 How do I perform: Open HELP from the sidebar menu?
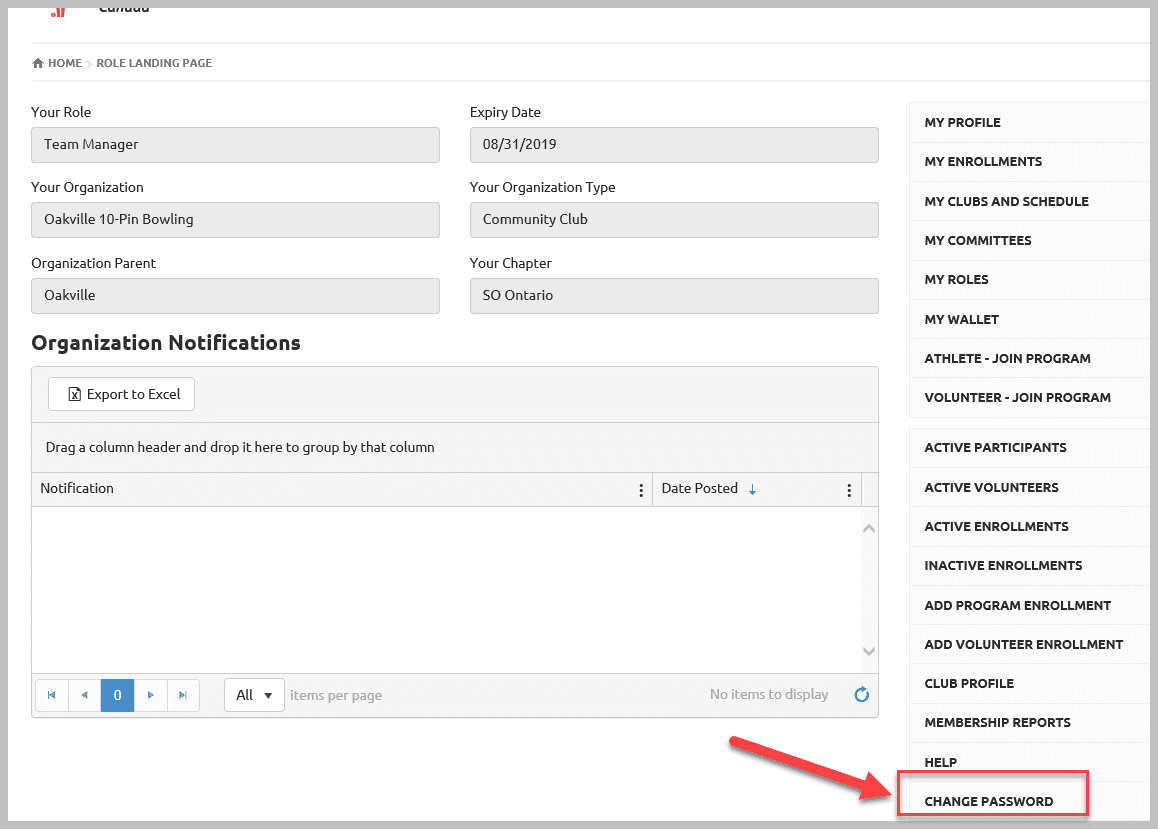pos(940,762)
